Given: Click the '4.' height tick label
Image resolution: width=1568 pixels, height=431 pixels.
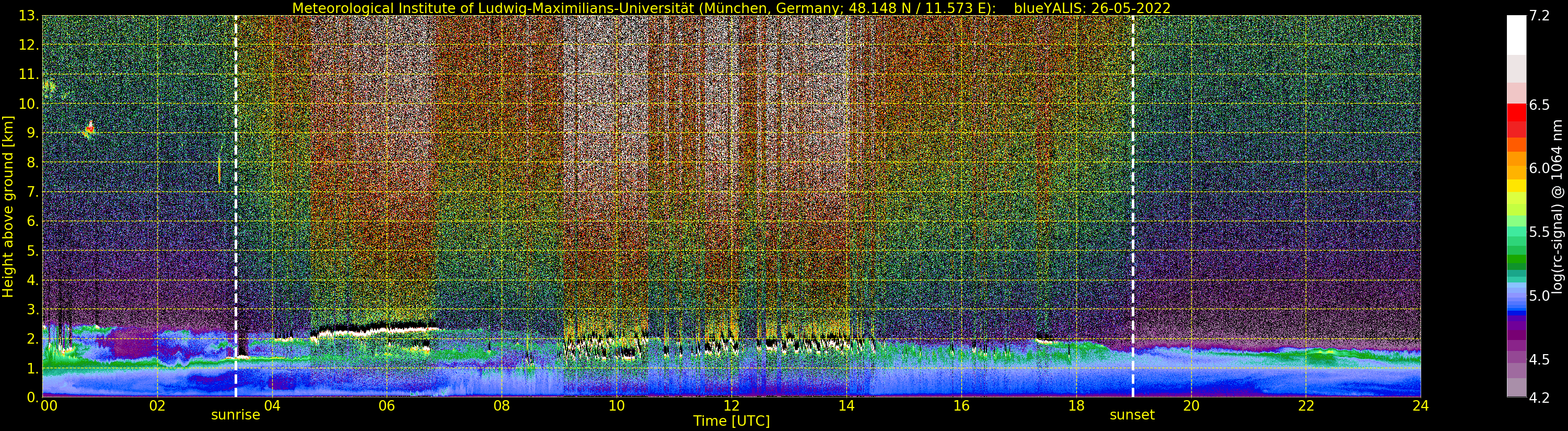Looking at the screenshot, I should (33, 280).
